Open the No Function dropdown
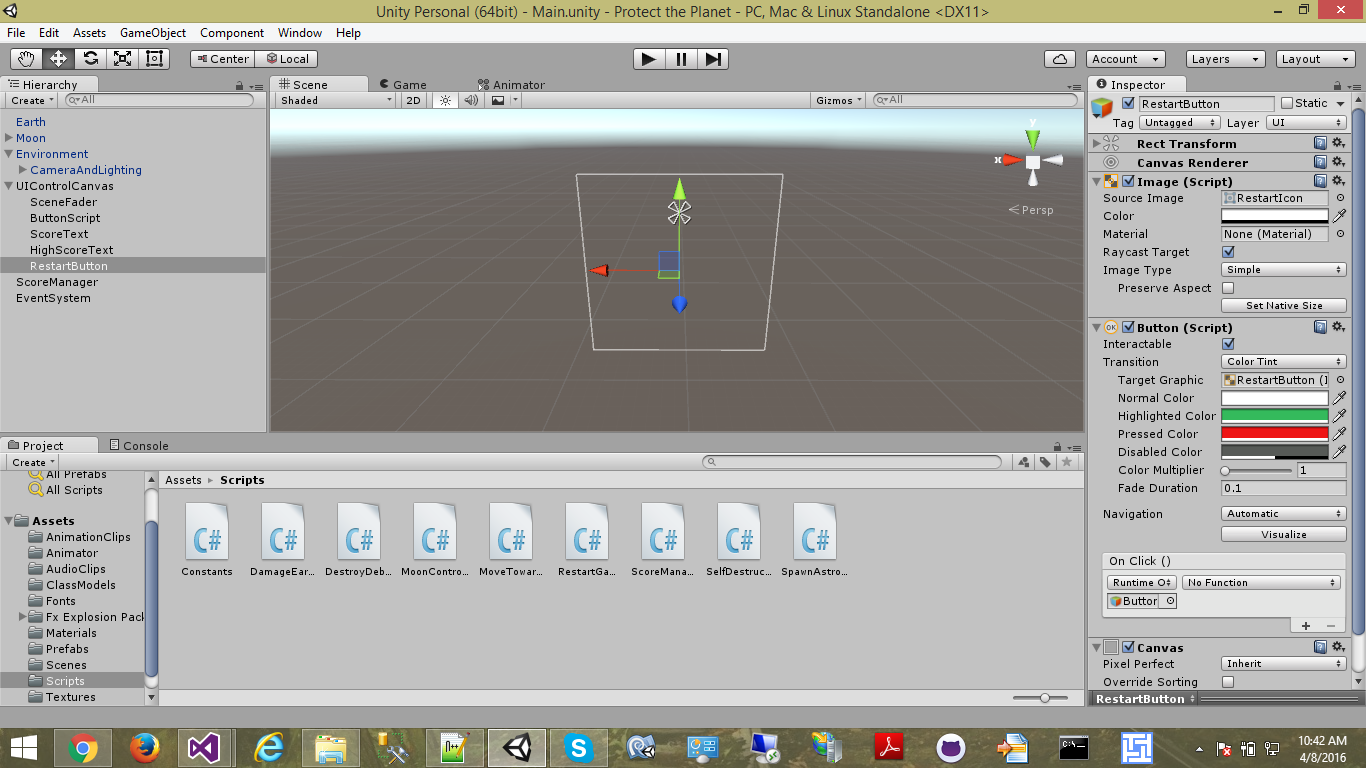1366x768 pixels. coord(1261,582)
